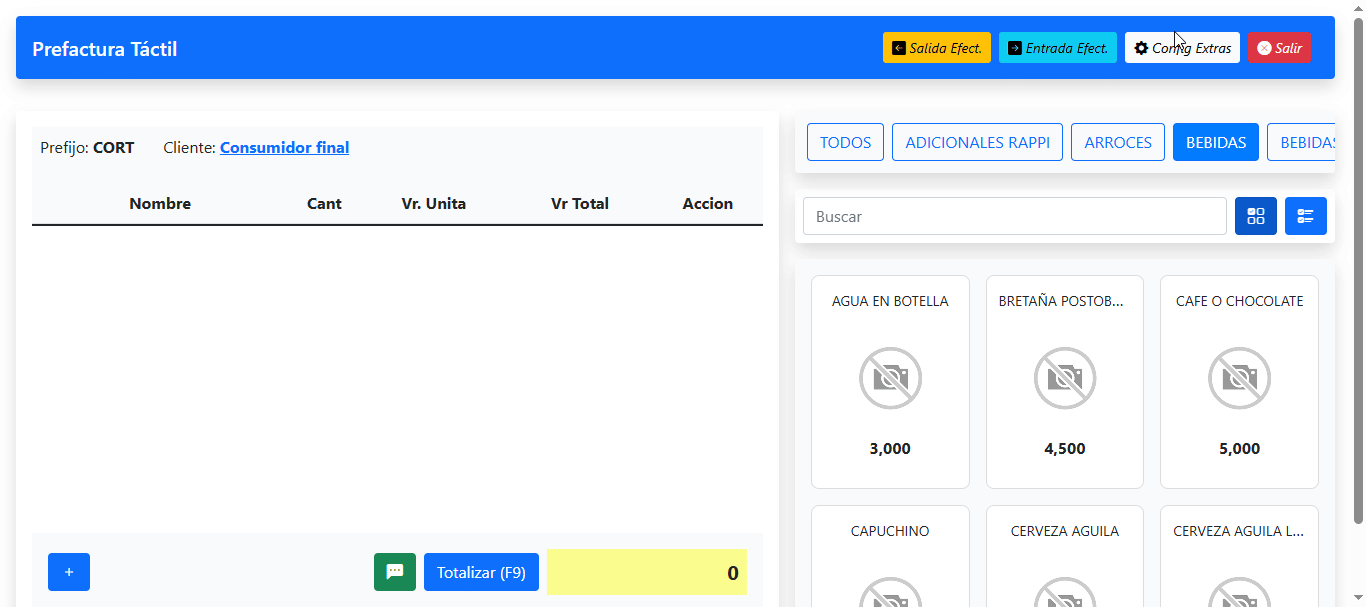Select the ADICIONALES RAPPI category tab

(977, 142)
